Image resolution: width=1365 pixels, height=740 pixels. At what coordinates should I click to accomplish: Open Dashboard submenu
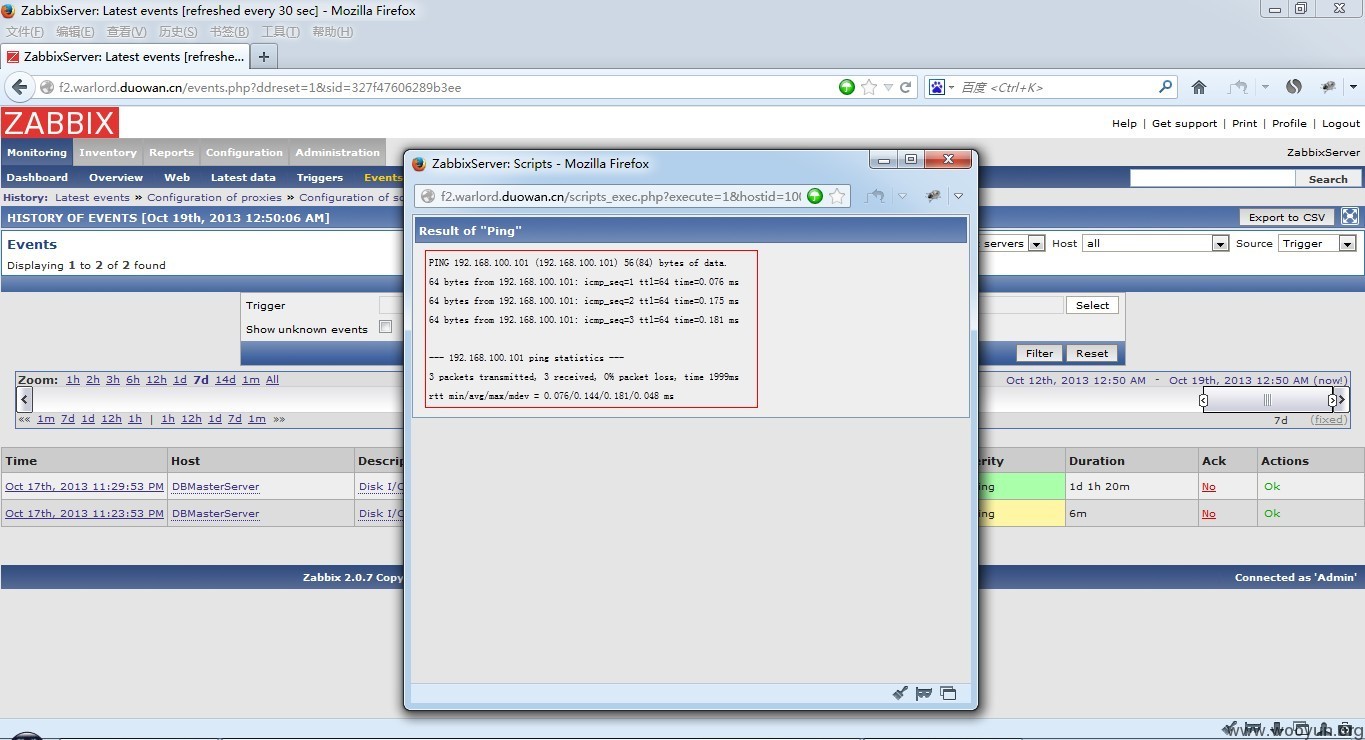pos(37,177)
